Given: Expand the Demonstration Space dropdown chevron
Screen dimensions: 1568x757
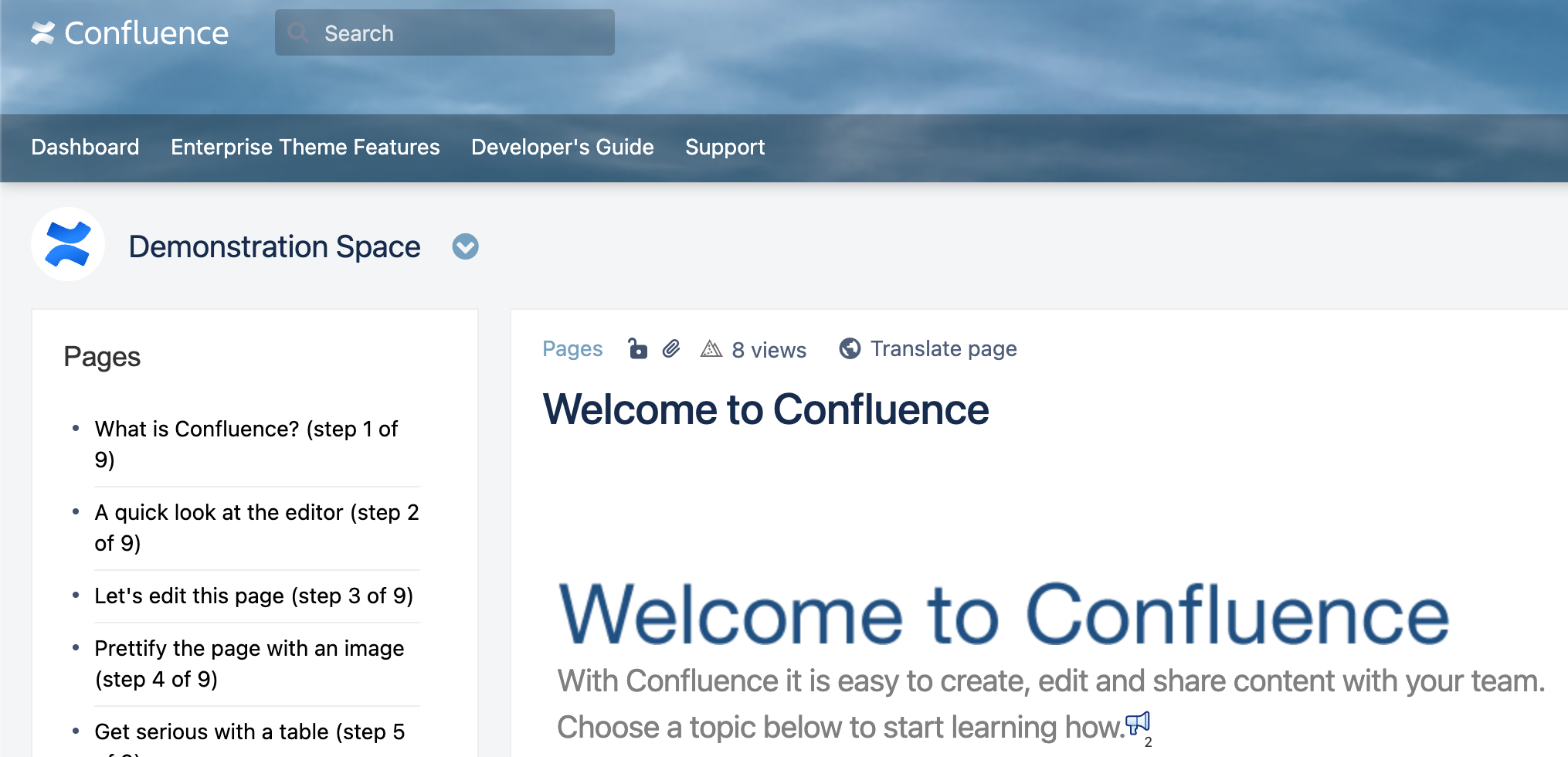Looking at the screenshot, I should click(464, 247).
